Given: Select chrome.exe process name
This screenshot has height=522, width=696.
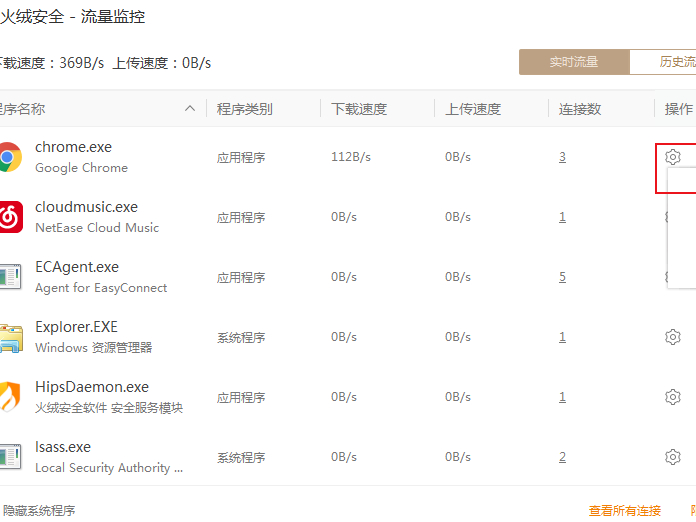Looking at the screenshot, I should [x=74, y=147].
